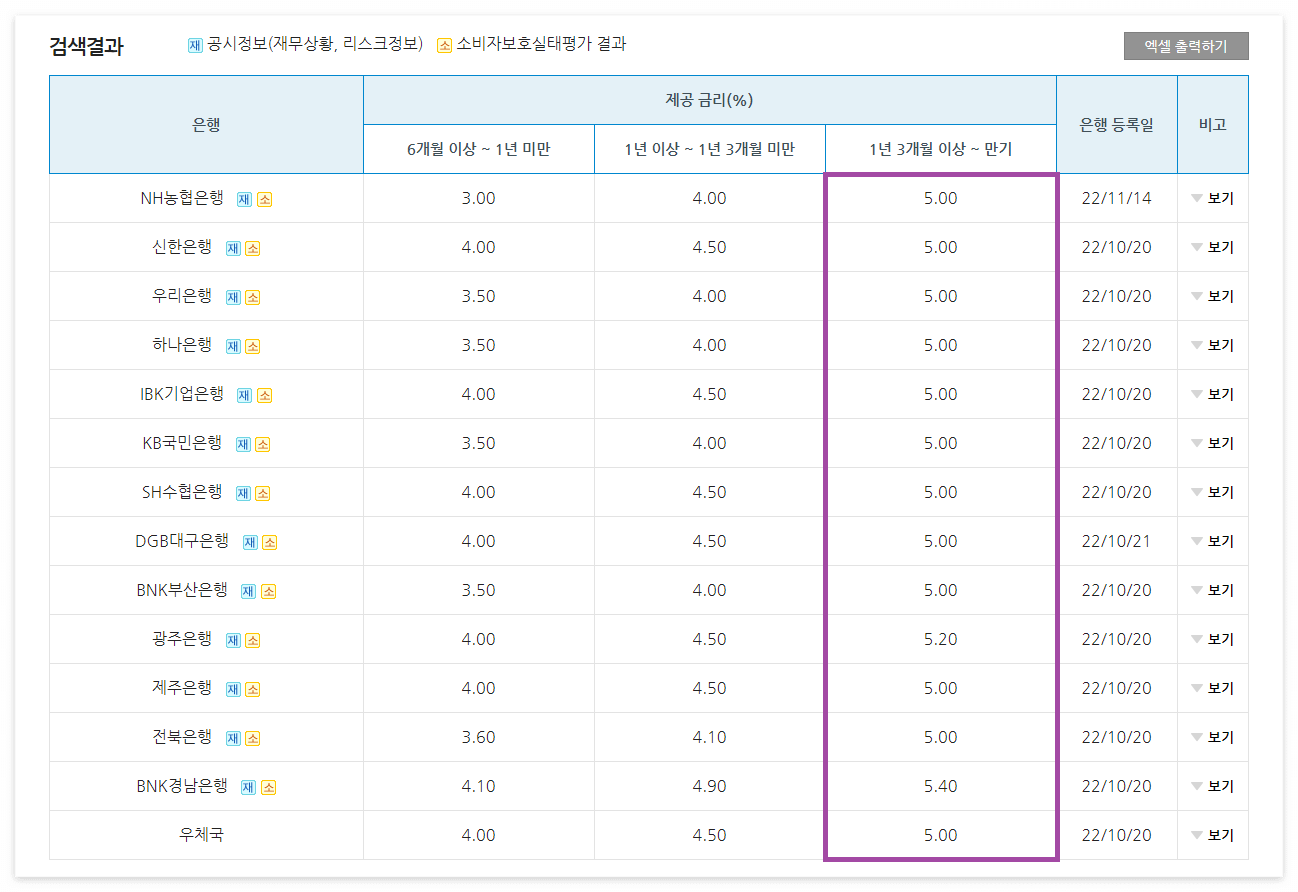Click the 재 disclosure icon for 전북은행
This screenshot has height=892, width=1298.
[233, 737]
